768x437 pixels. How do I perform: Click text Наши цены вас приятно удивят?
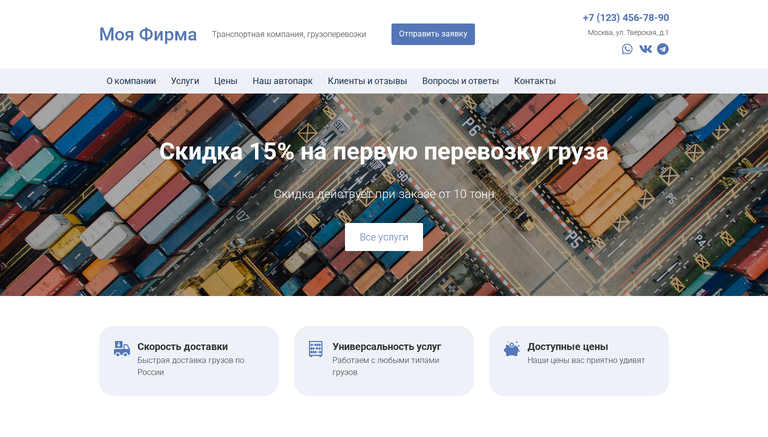[586, 360]
